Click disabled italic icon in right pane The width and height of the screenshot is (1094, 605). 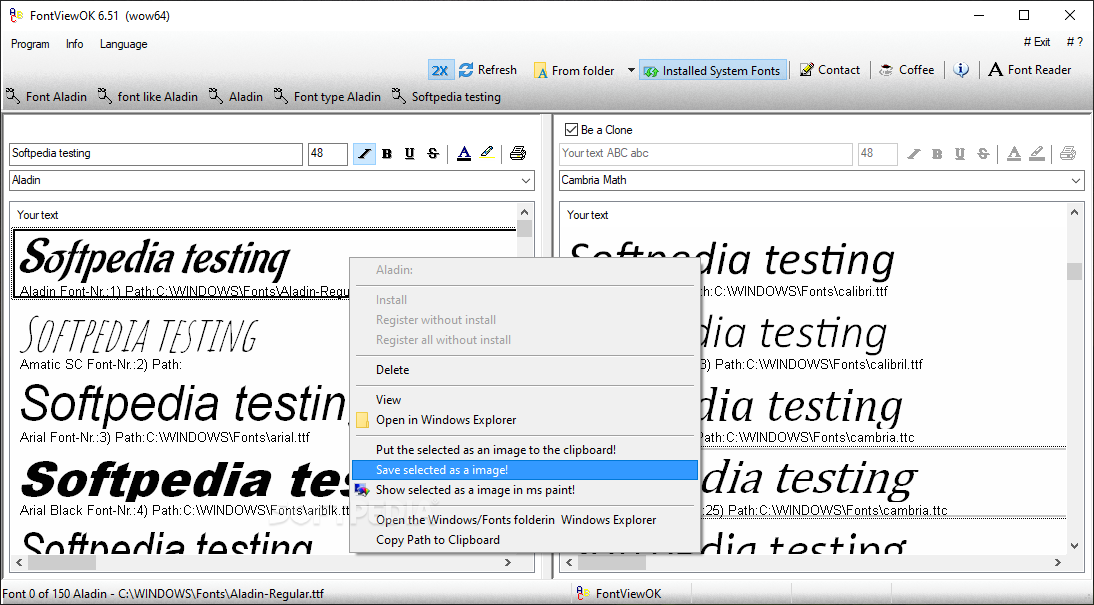(914, 154)
